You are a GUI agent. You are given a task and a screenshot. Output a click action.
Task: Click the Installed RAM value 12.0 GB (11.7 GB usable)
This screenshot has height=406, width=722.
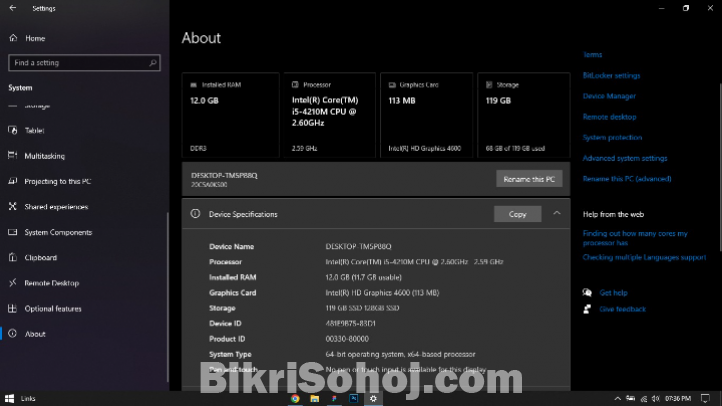pyautogui.click(x=363, y=278)
